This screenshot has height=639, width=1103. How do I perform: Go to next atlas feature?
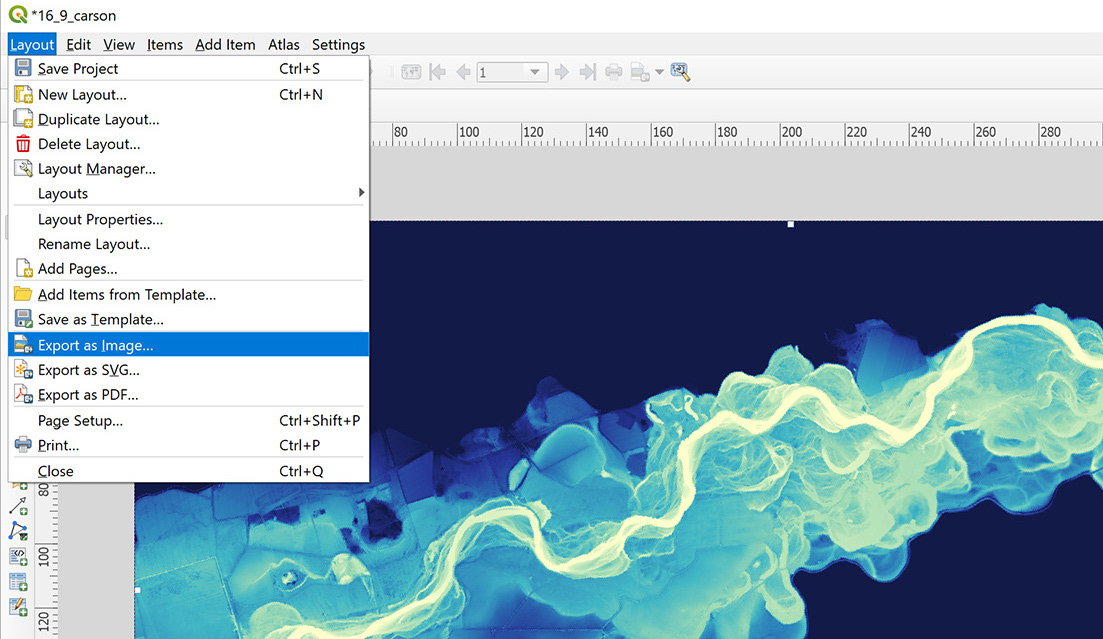pos(561,72)
